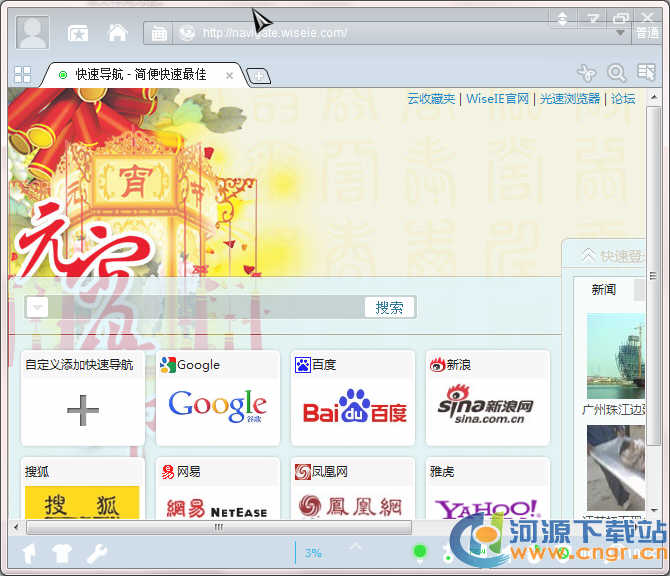Click the magnifier search icon in toolbar
The width and height of the screenshot is (670, 576).
pos(616,73)
